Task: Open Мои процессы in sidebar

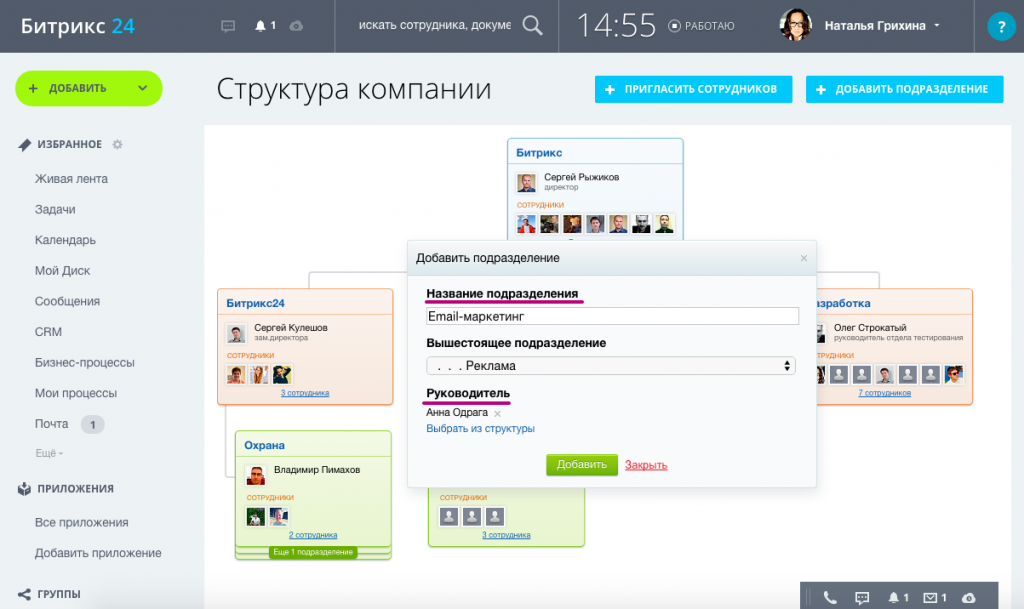Action: pyautogui.click(x=76, y=394)
